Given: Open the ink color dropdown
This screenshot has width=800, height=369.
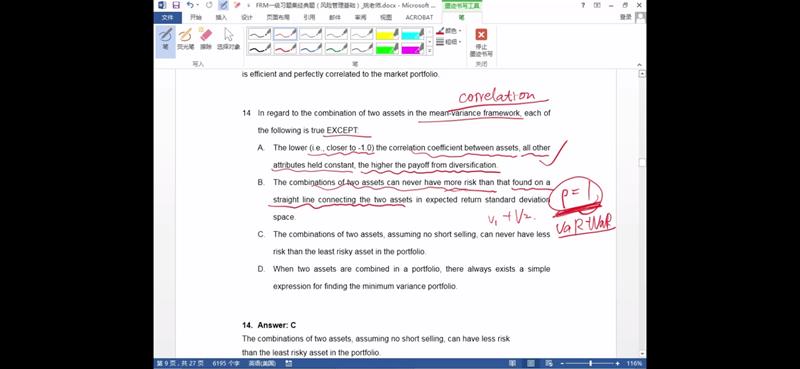Looking at the screenshot, I should click(x=448, y=31).
